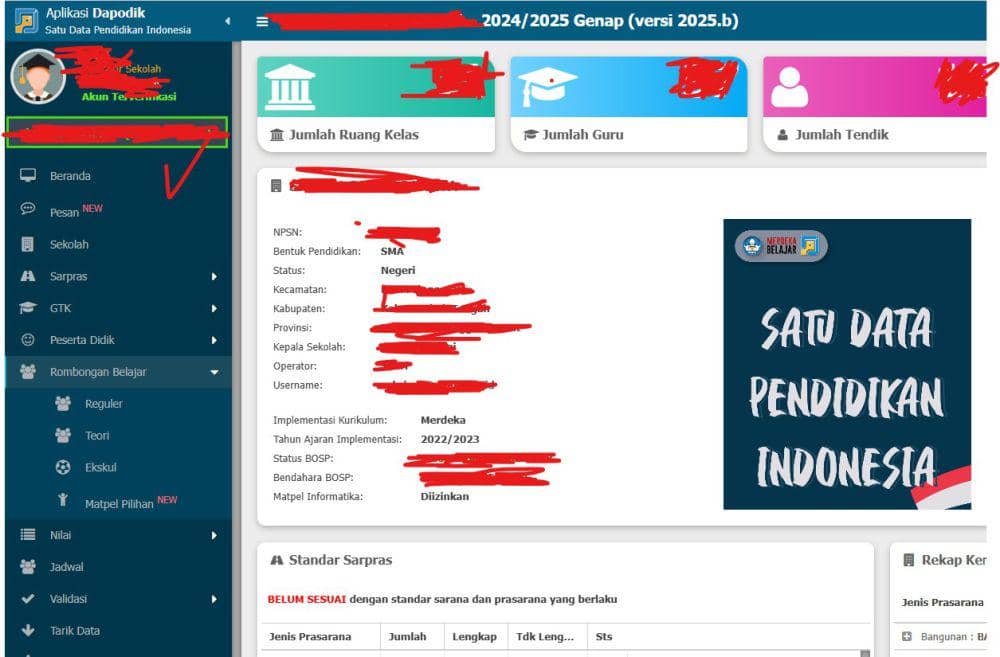Screen dimensions: 1000x657
Task: Click the Akun Terverifikasi label
Action: pos(129,97)
